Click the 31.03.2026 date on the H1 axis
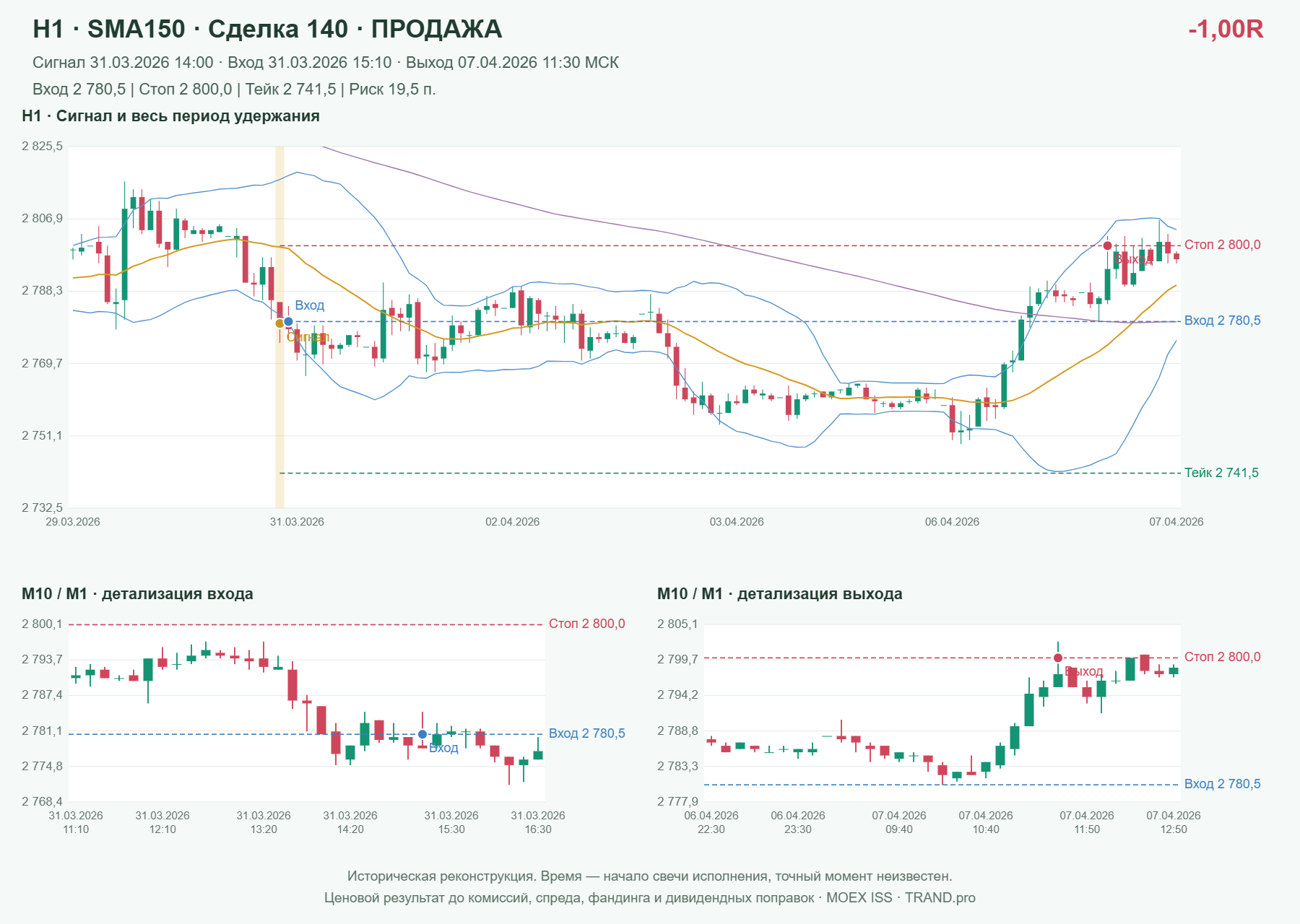1300x924 pixels. [297, 522]
